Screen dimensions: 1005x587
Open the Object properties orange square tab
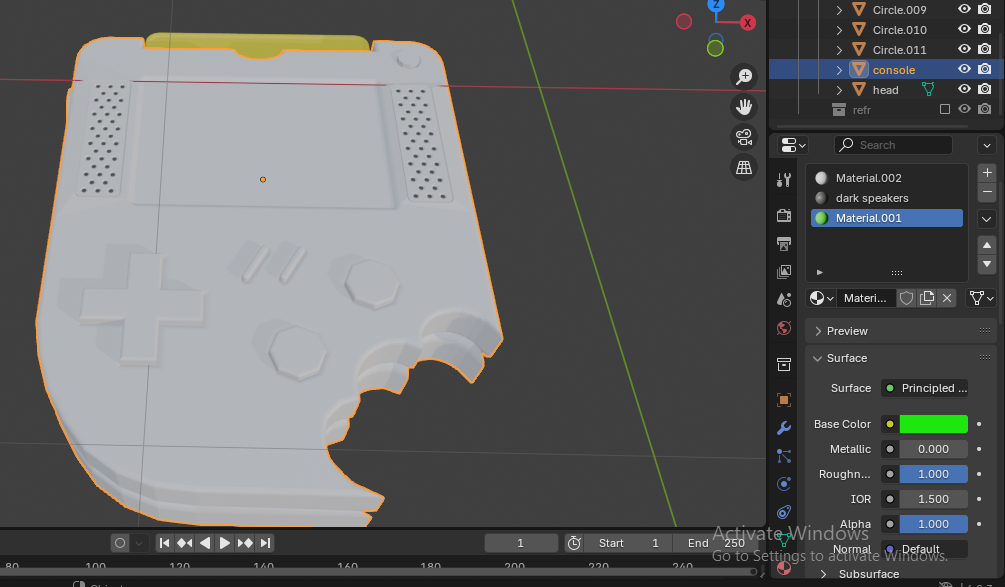pyautogui.click(x=784, y=400)
